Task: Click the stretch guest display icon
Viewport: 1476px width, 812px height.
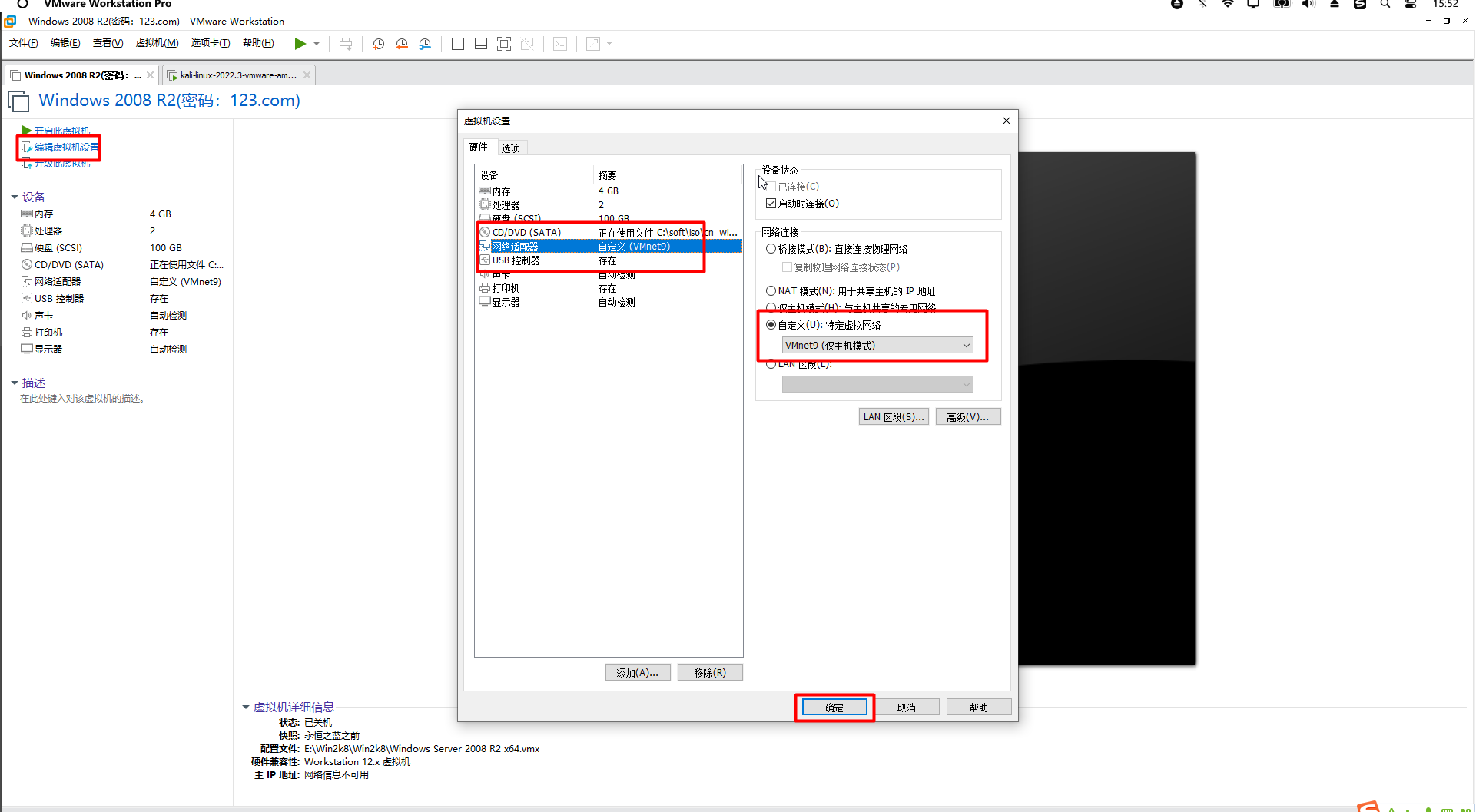Action: tap(593, 44)
